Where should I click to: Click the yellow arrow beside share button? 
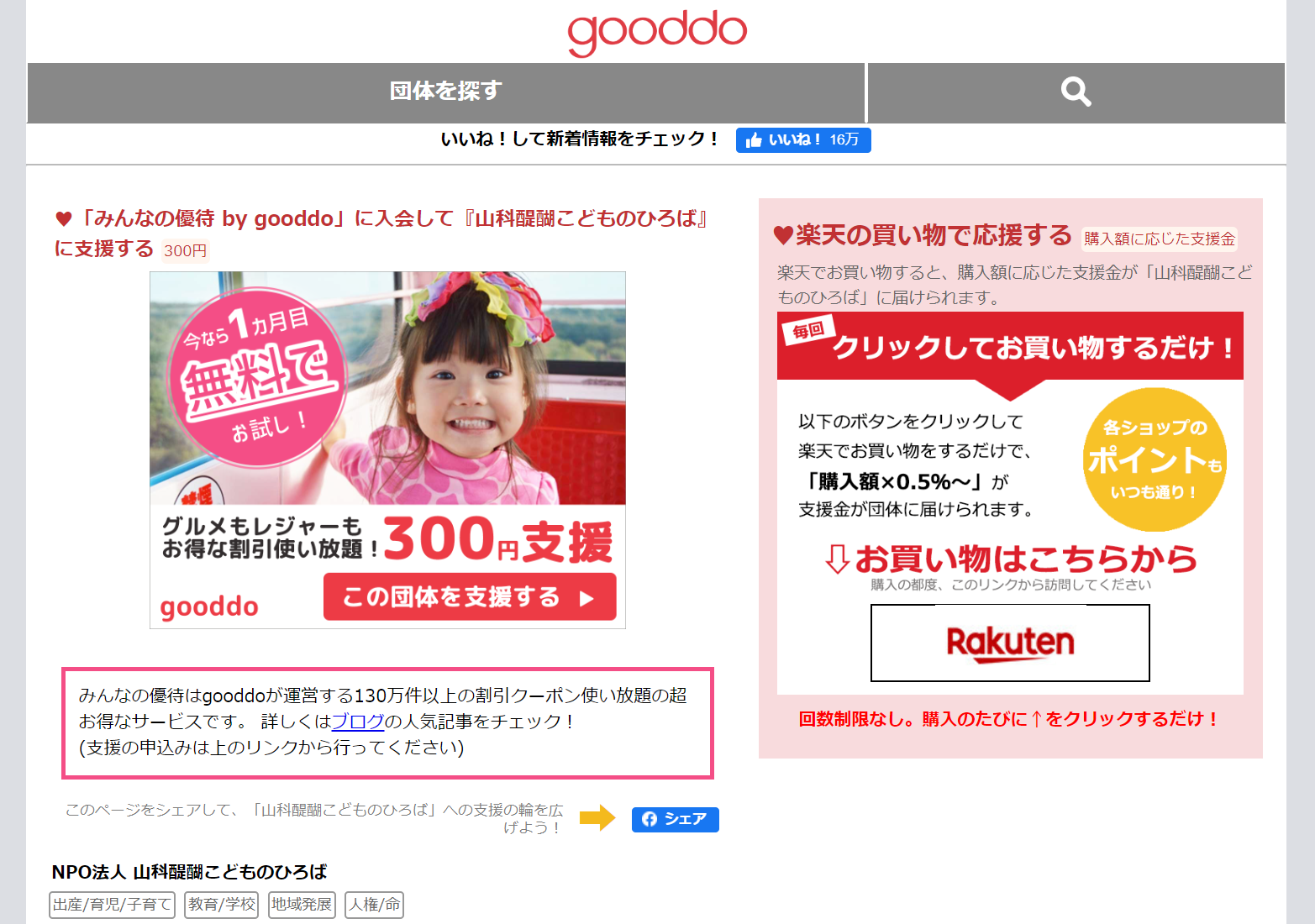pos(597,817)
